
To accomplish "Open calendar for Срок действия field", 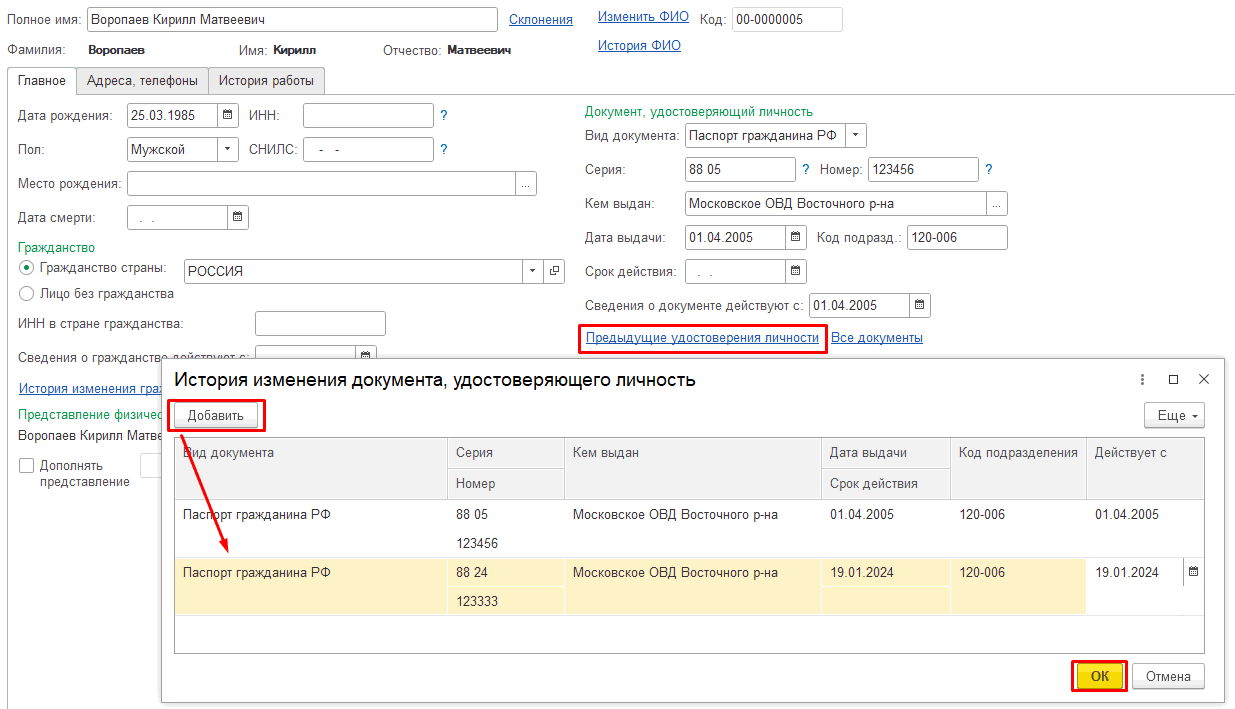I will coord(796,271).
